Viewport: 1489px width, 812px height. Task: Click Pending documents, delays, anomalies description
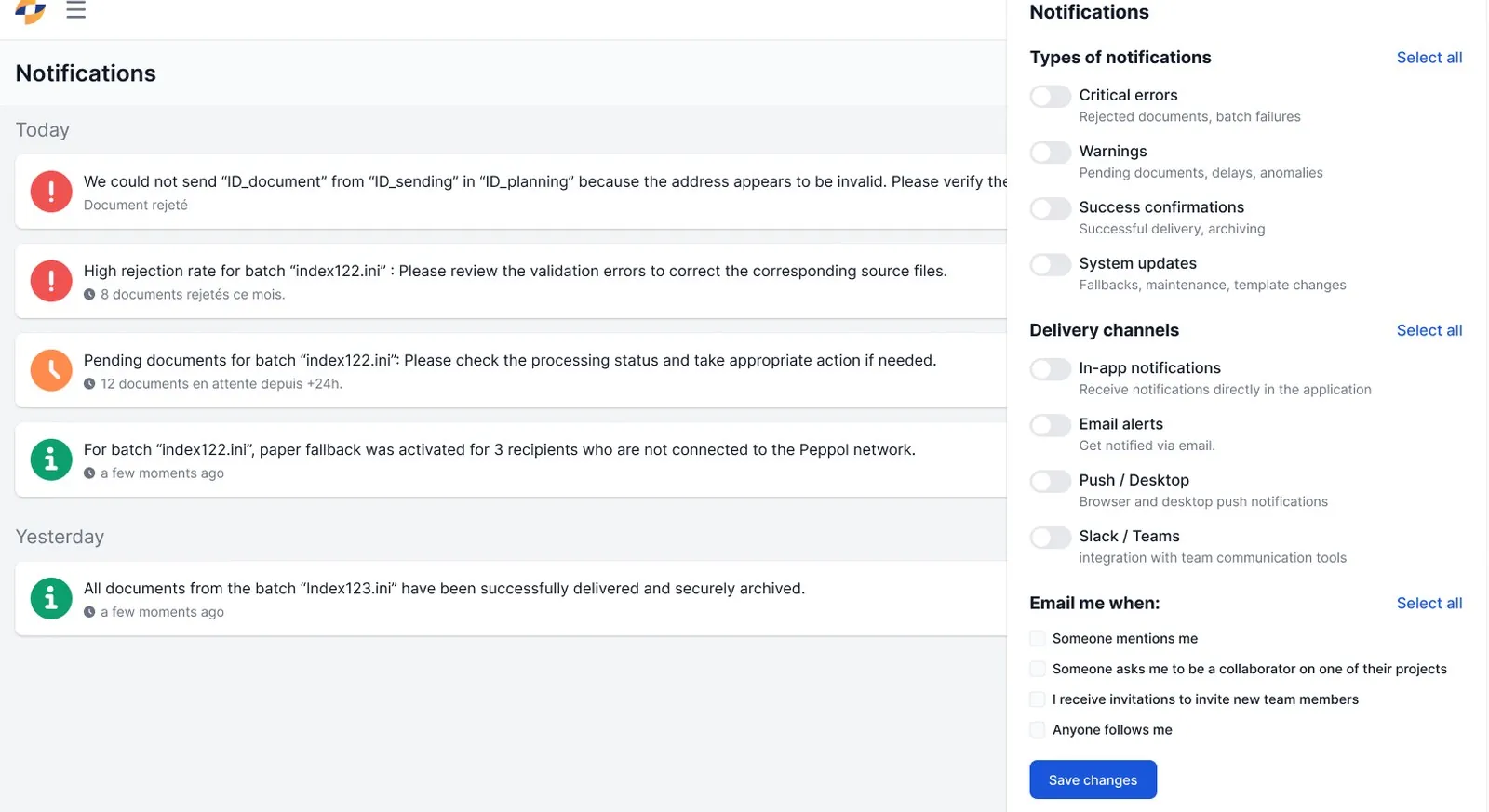click(1201, 173)
